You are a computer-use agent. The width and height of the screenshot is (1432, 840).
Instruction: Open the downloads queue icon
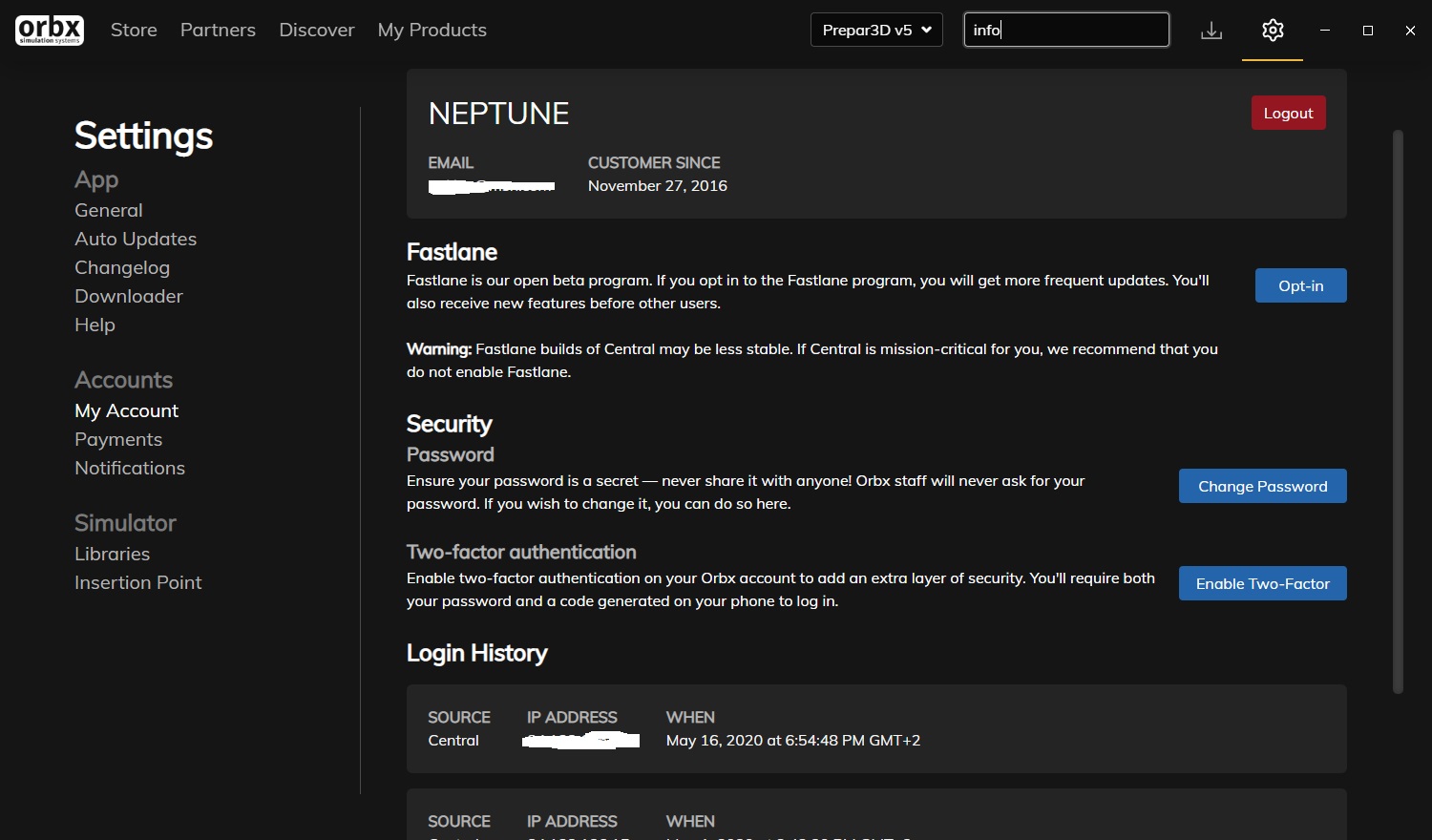(x=1211, y=31)
